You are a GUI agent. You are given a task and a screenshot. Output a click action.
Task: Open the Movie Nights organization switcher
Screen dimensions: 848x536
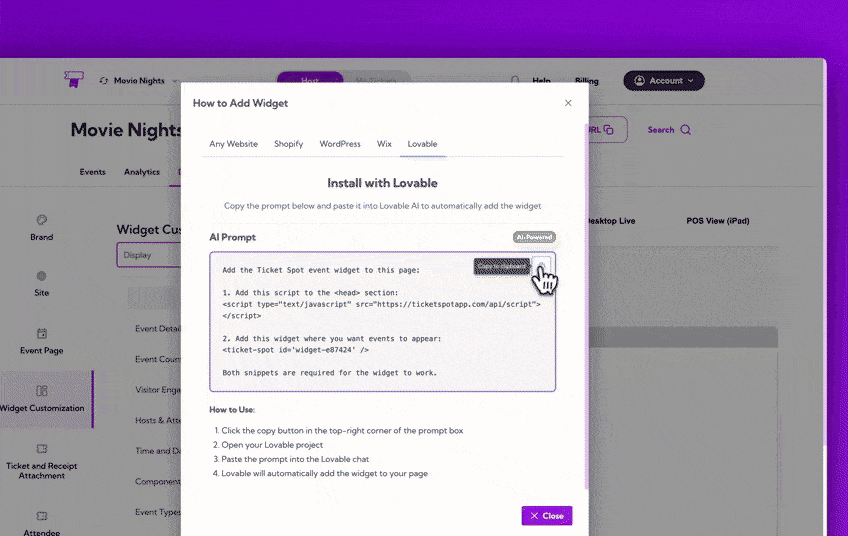(x=139, y=81)
